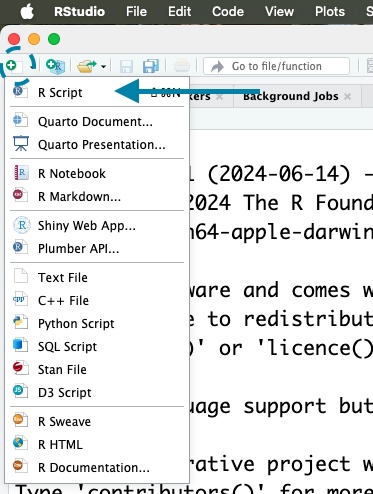The height and width of the screenshot is (494, 373).
Task: Click the Create a Project icon
Action: pyautogui.click(x=55, y=66)
